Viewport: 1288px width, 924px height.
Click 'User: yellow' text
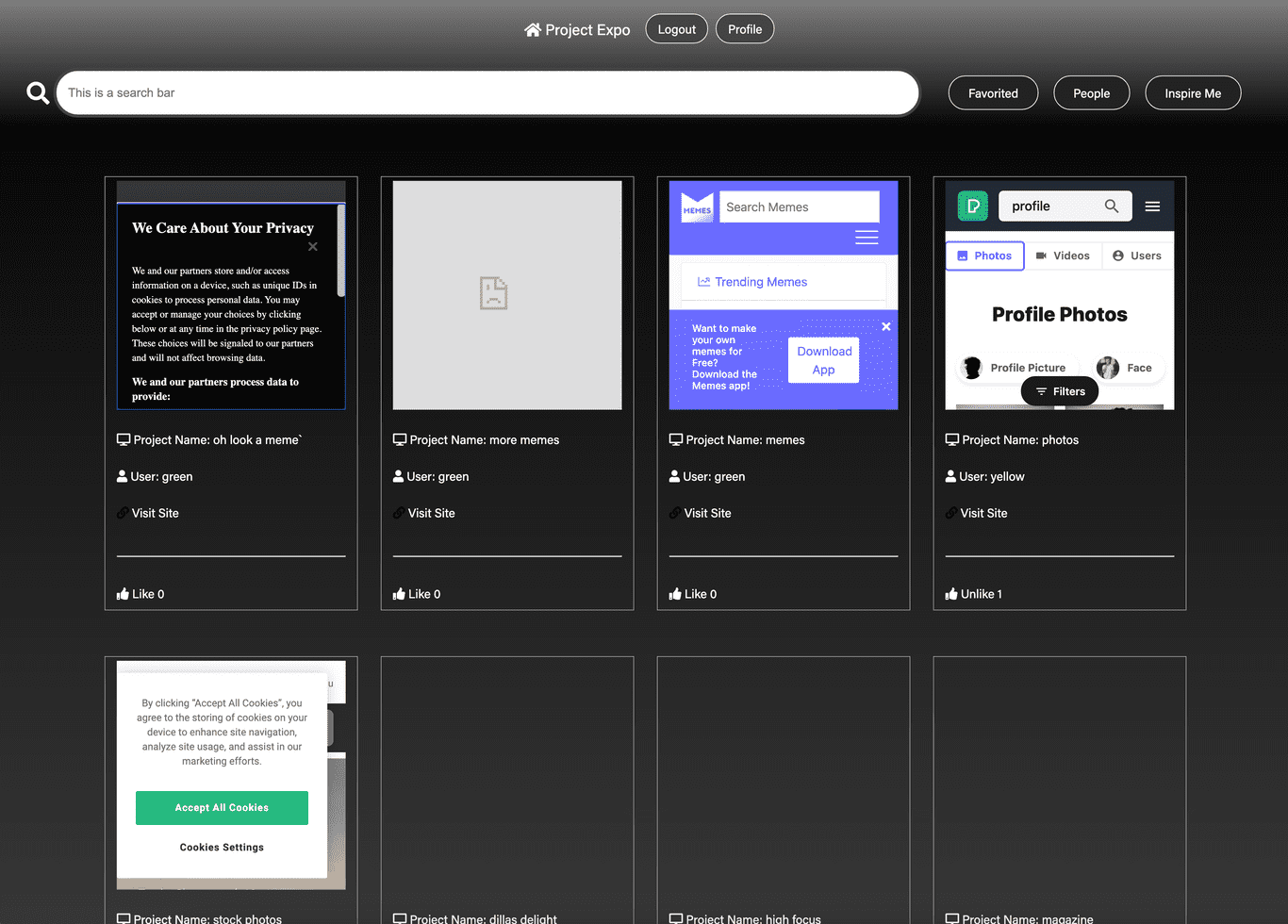[992, 476]
